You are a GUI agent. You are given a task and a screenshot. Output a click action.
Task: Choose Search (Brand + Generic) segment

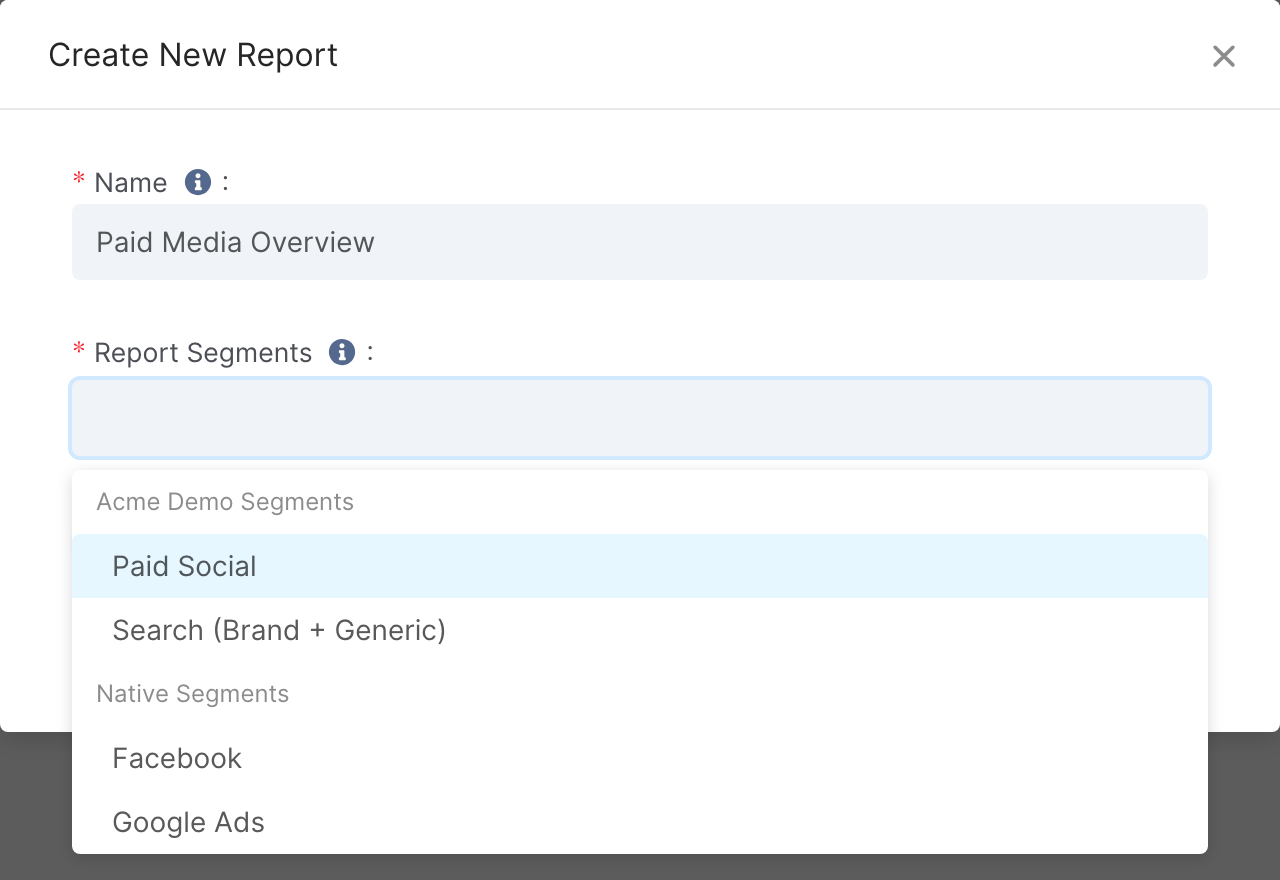(640, 630)
